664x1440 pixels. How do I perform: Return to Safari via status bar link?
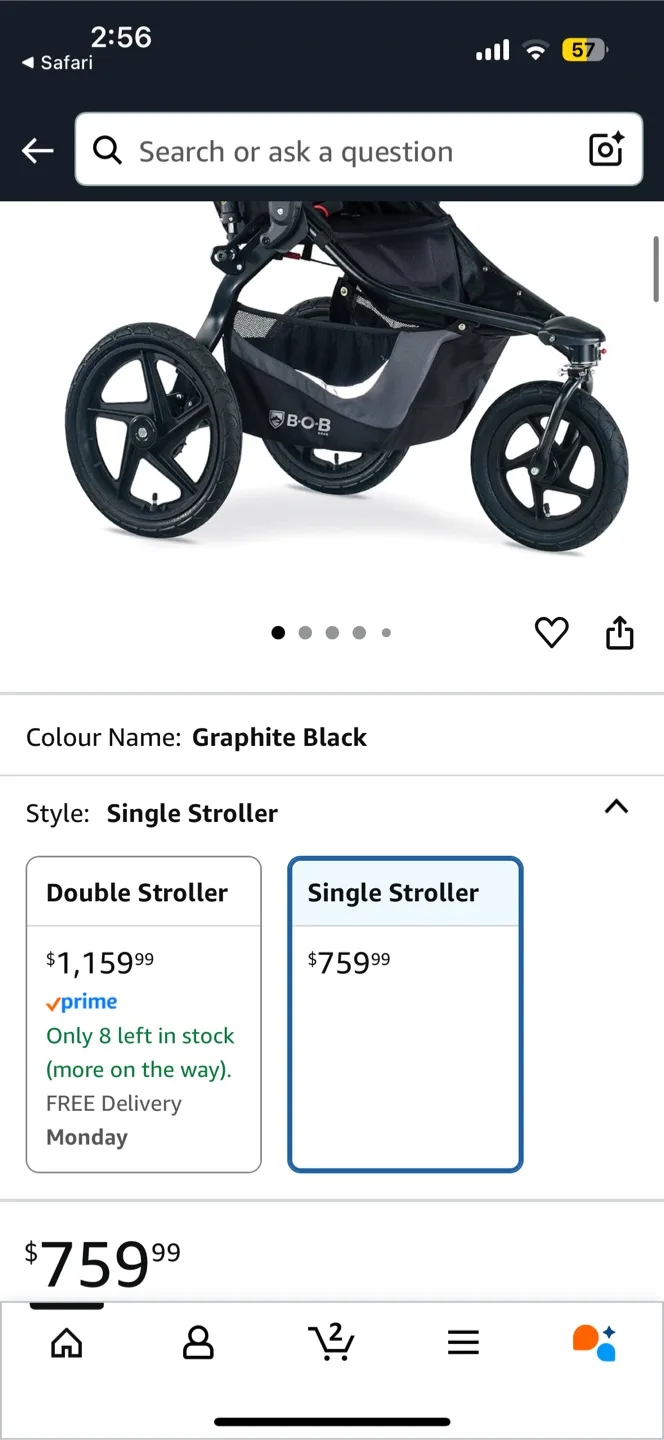pos(58,63)
